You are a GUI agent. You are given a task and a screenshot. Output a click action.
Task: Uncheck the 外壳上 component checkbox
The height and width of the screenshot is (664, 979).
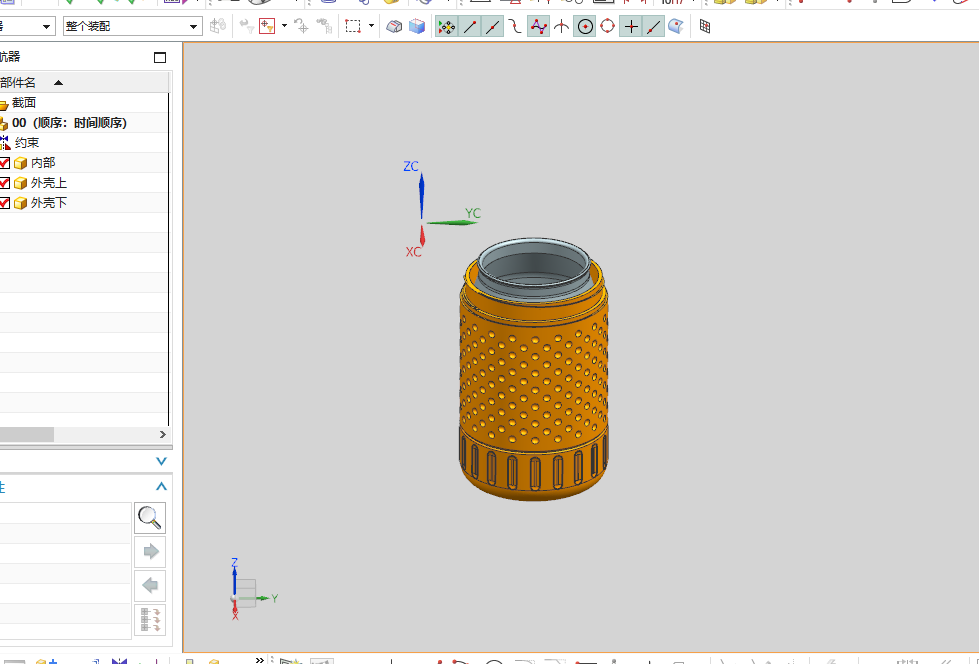coord(4,183)
